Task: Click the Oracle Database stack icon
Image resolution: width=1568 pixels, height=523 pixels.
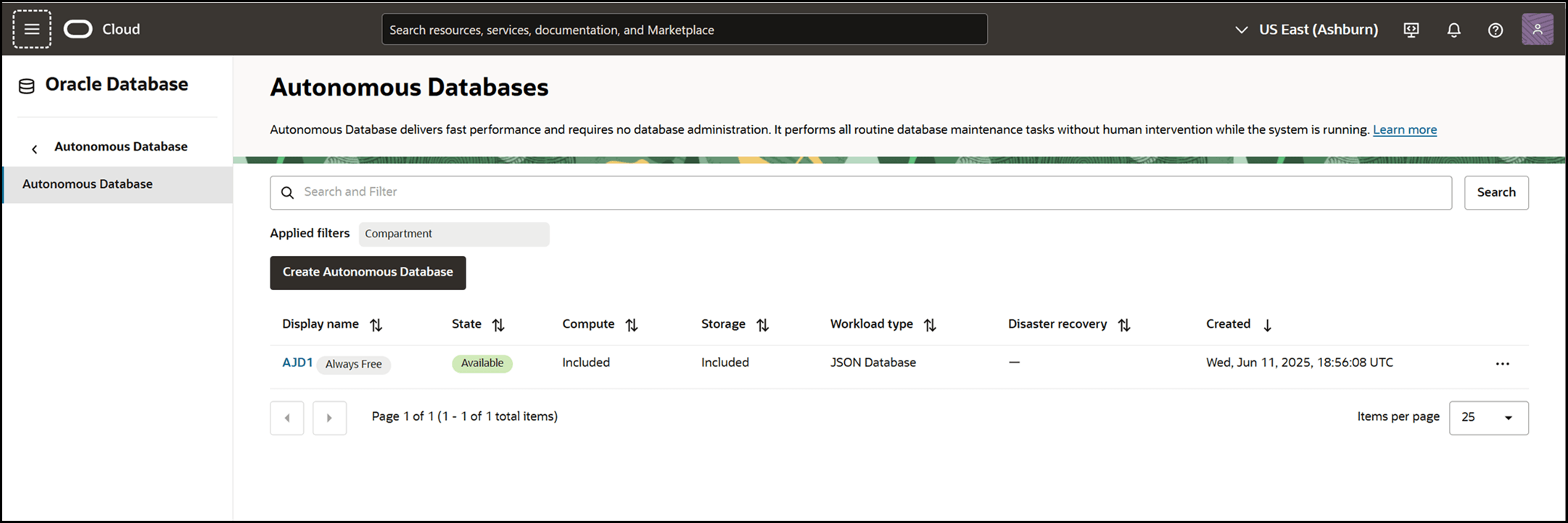Action: (x=26, y=86)
